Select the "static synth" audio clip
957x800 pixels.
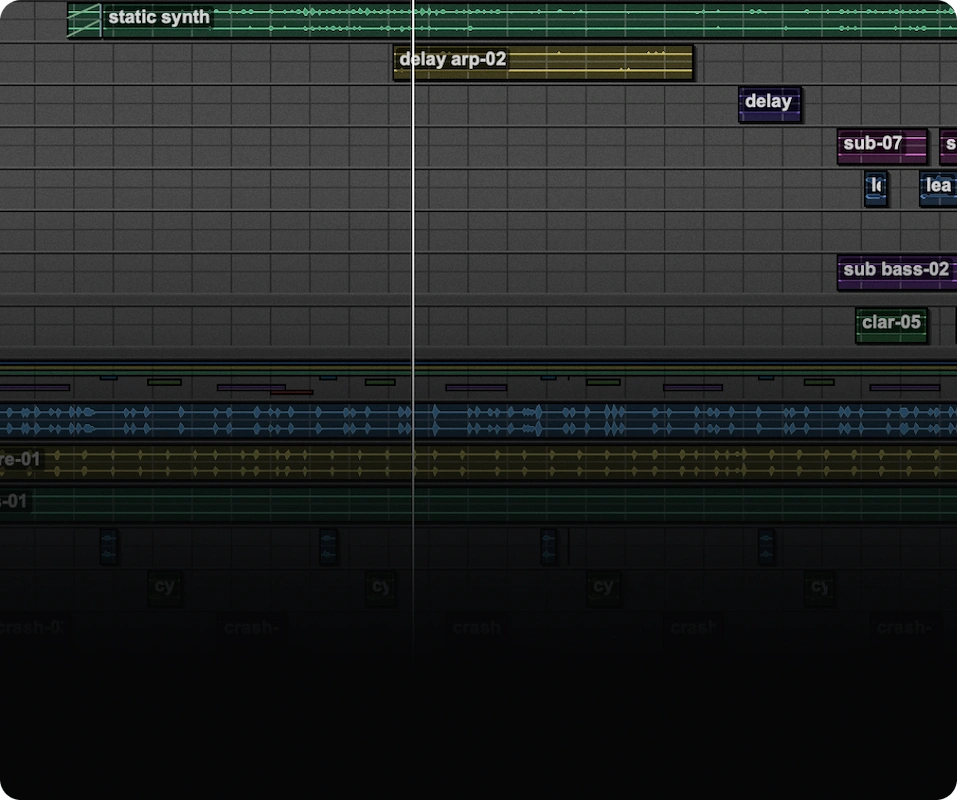511,20
